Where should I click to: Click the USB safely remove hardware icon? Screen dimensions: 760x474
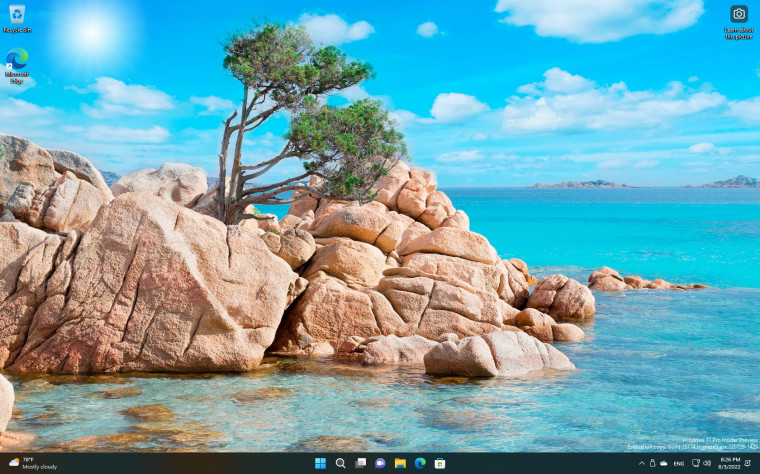pos(652,464)
